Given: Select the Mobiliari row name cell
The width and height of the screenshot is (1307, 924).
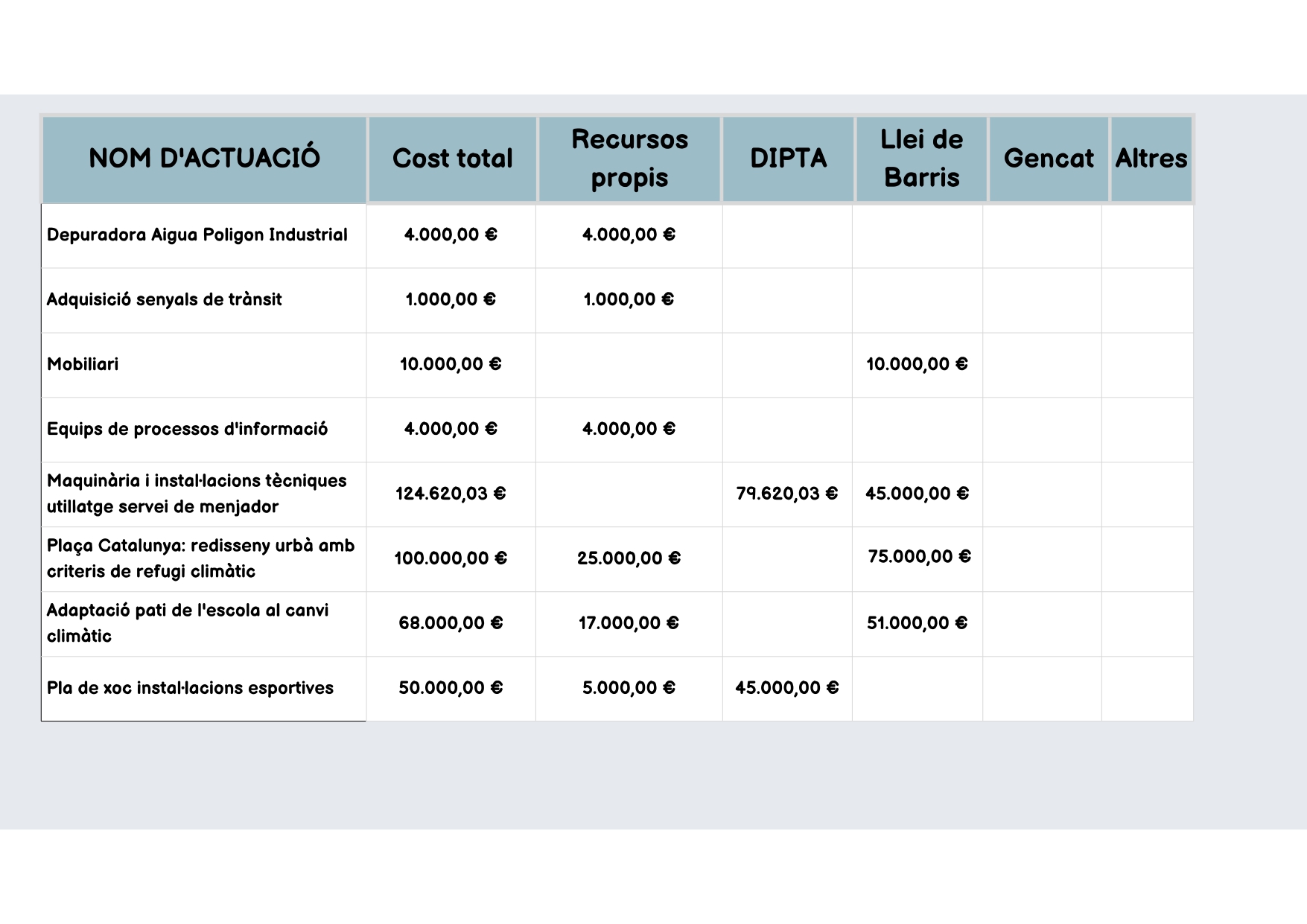Looking at the screenshot, I should 83,365.
